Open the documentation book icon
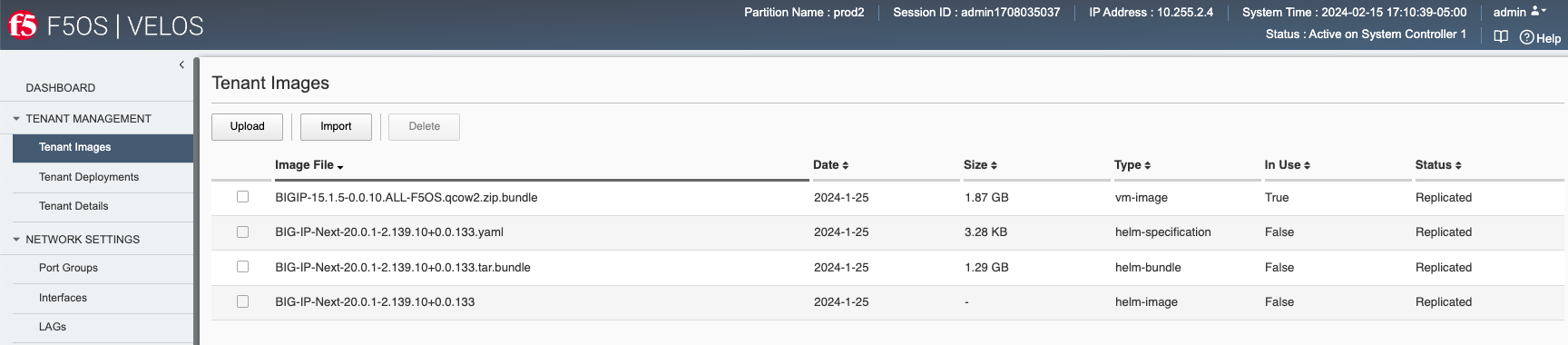The height and width of the screenshot is (345, 1568). (x=1501, y=36)
